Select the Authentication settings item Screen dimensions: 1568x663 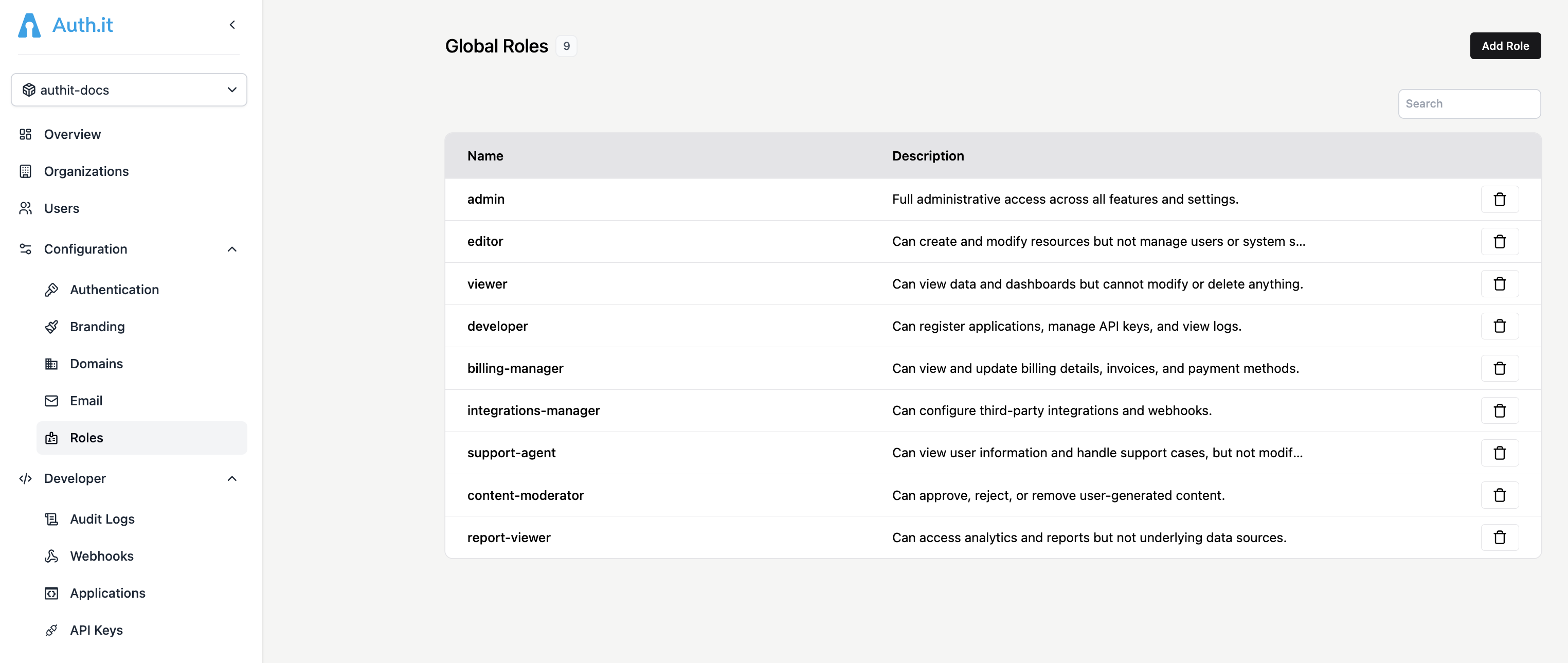pos(114,290)
